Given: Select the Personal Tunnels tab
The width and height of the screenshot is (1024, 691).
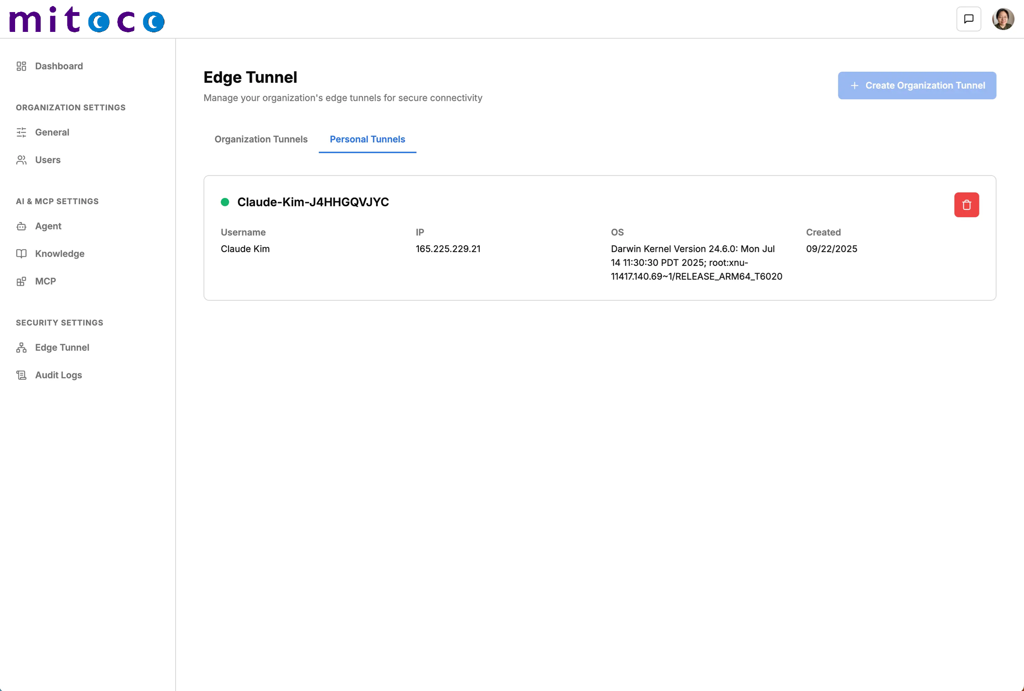Looking at the screenshot, I should point(367,139).
